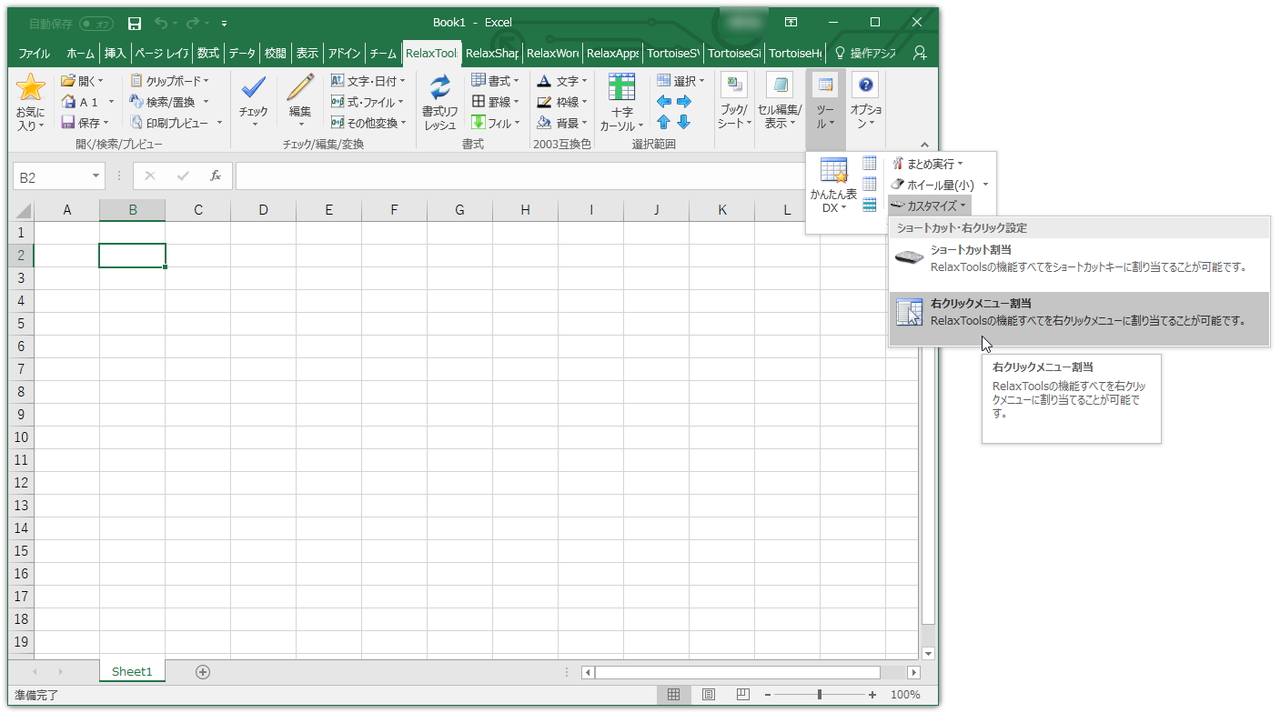Switch to the ホーム tab
Viewport: 1280px width, 713px height.
tap(80, 53)
